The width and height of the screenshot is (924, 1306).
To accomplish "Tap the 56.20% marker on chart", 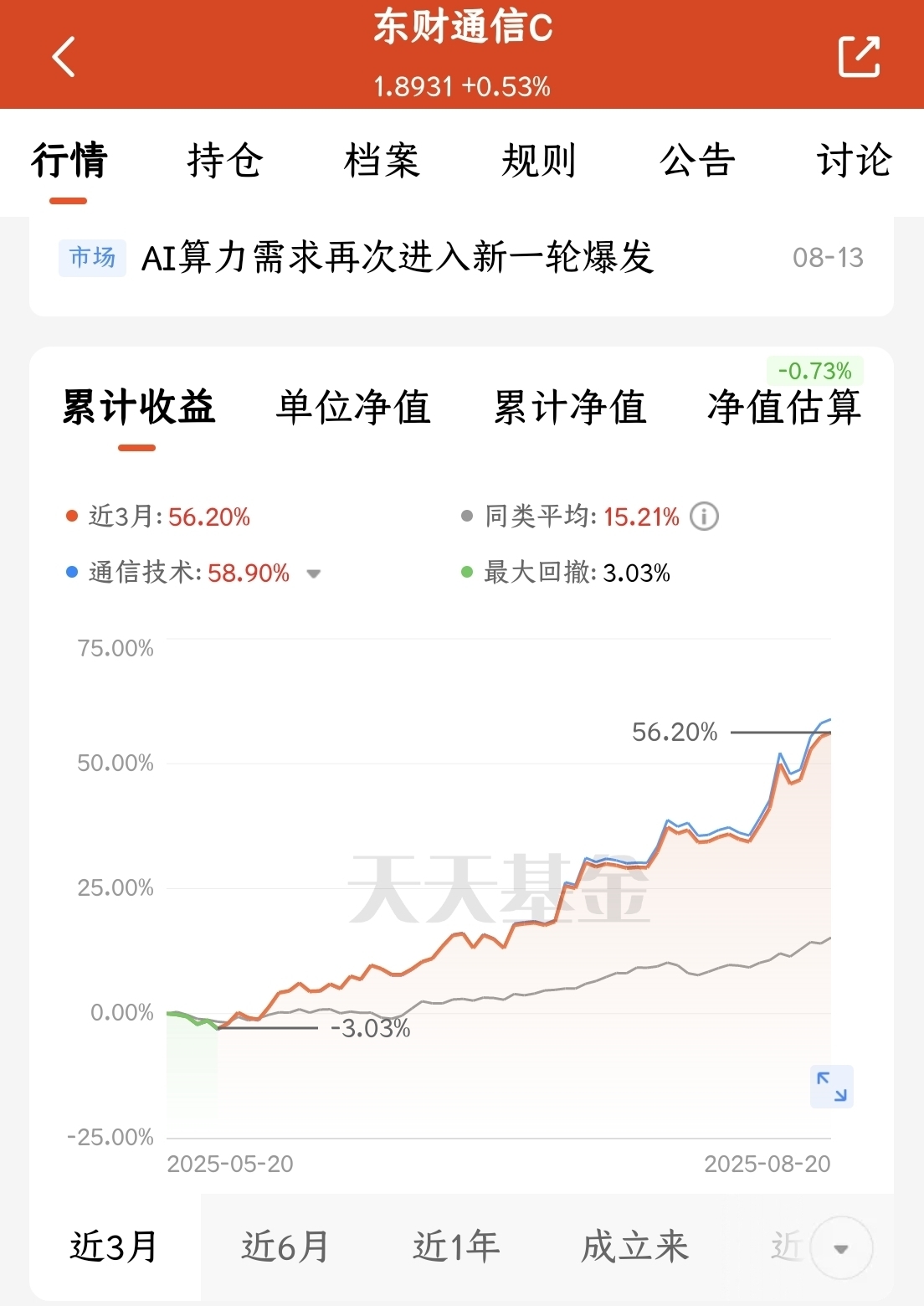I will (x=675, y=733).
